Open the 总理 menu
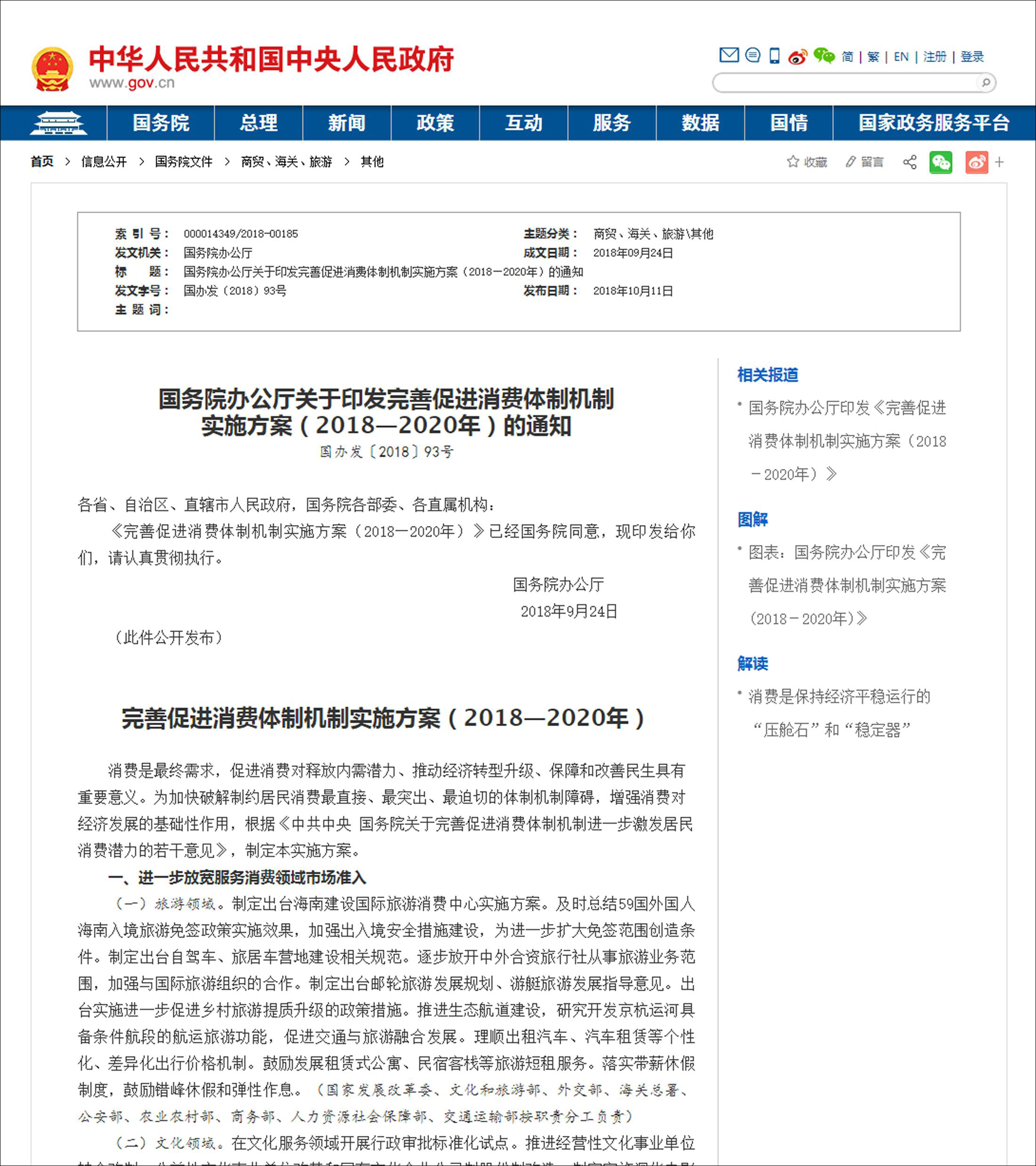 click(x=259, y=122)
